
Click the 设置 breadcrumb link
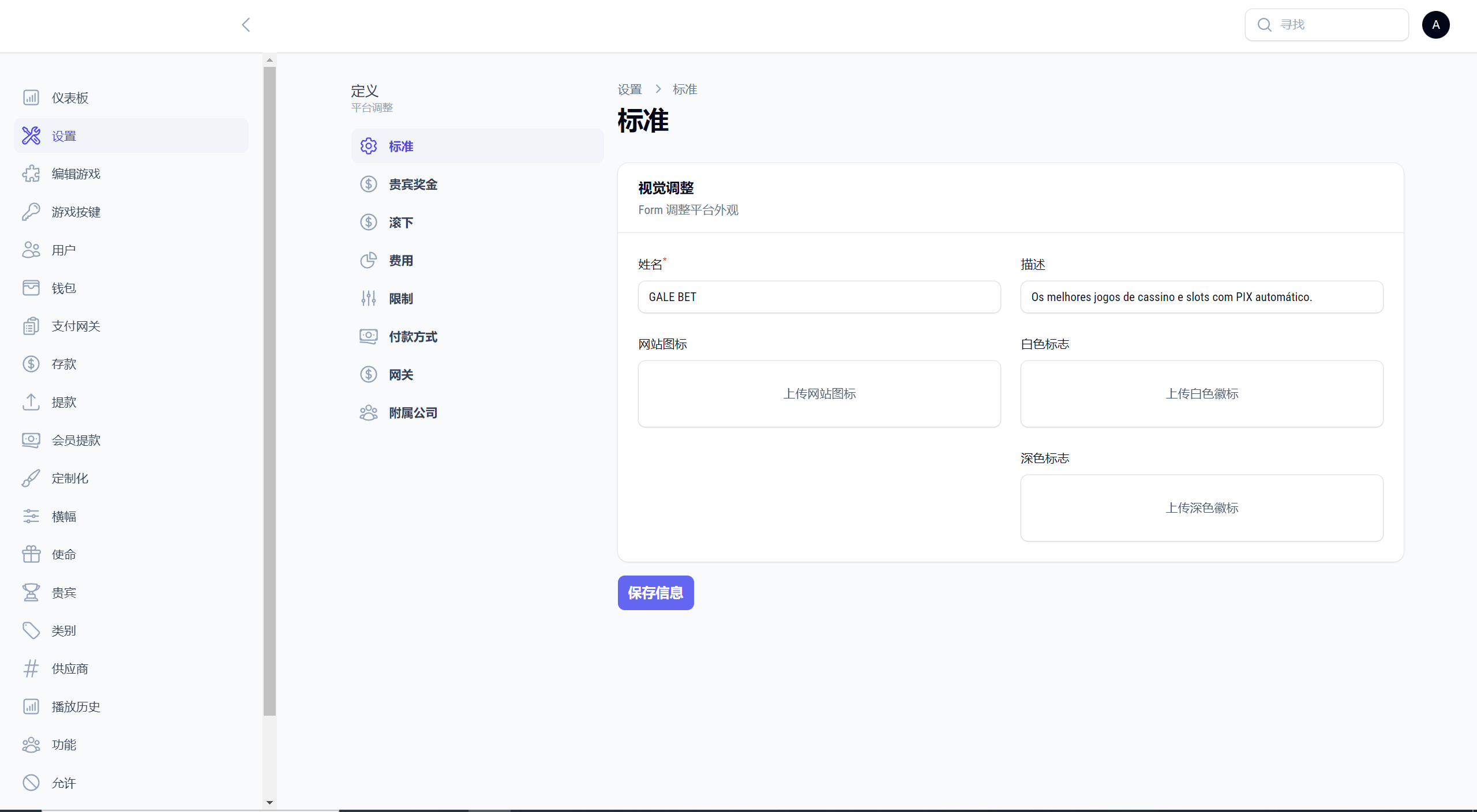coord(629,89)
